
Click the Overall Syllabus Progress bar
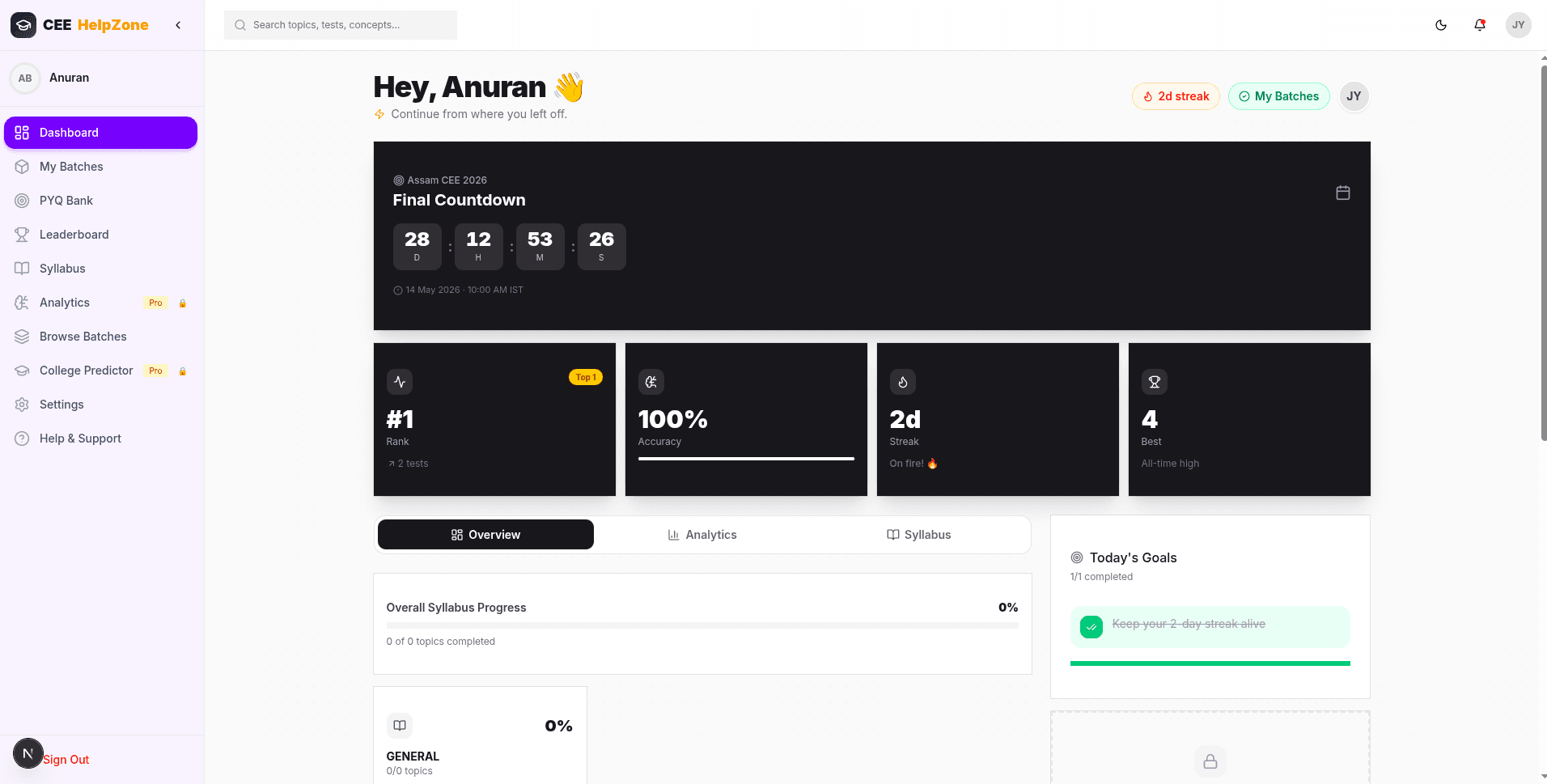pos(702,625)
